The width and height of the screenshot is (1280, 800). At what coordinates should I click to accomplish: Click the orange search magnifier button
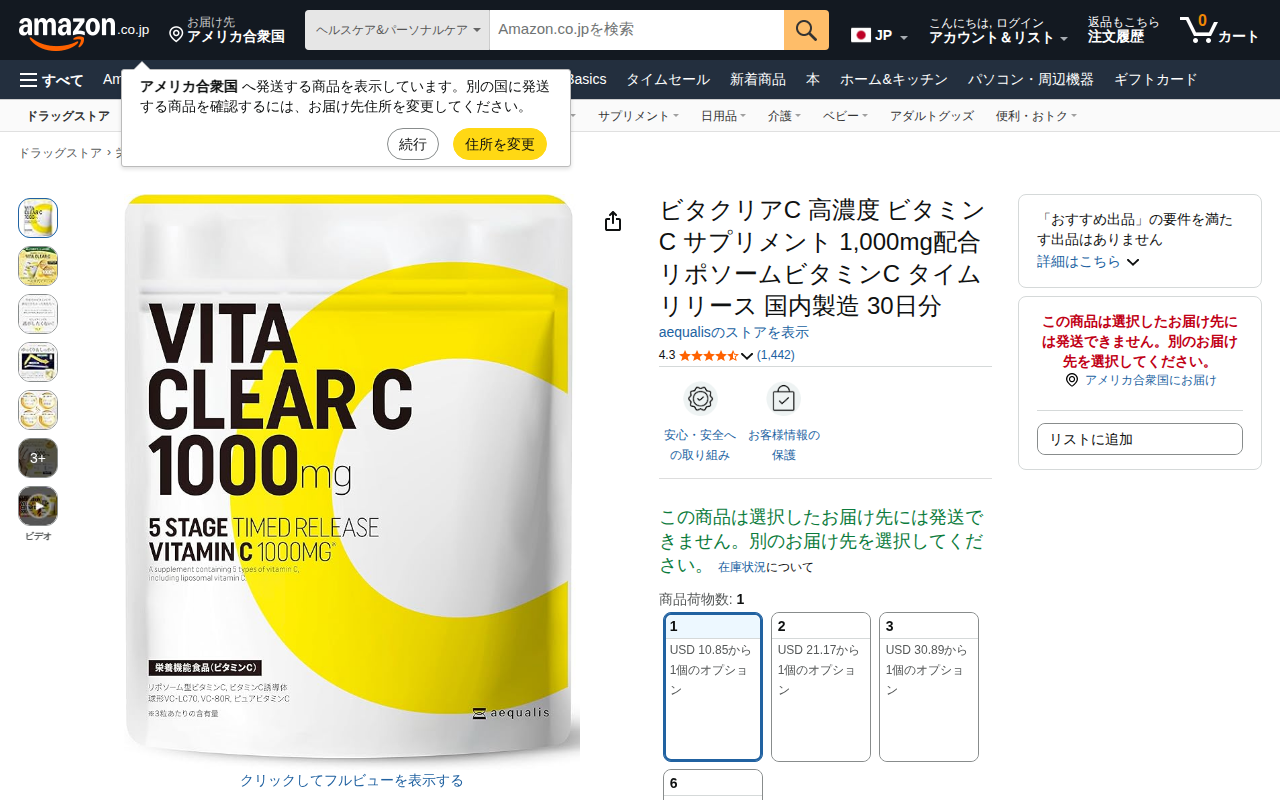pos(806,30)
